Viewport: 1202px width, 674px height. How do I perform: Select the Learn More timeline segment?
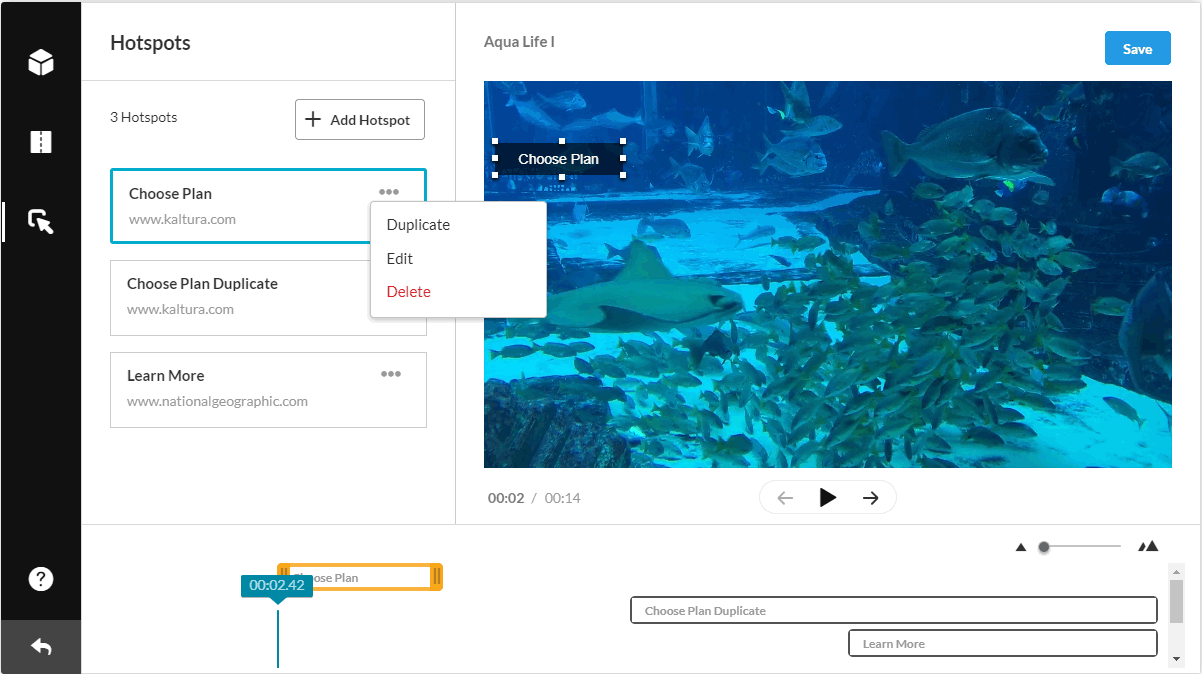click(x=1003, y=643)
